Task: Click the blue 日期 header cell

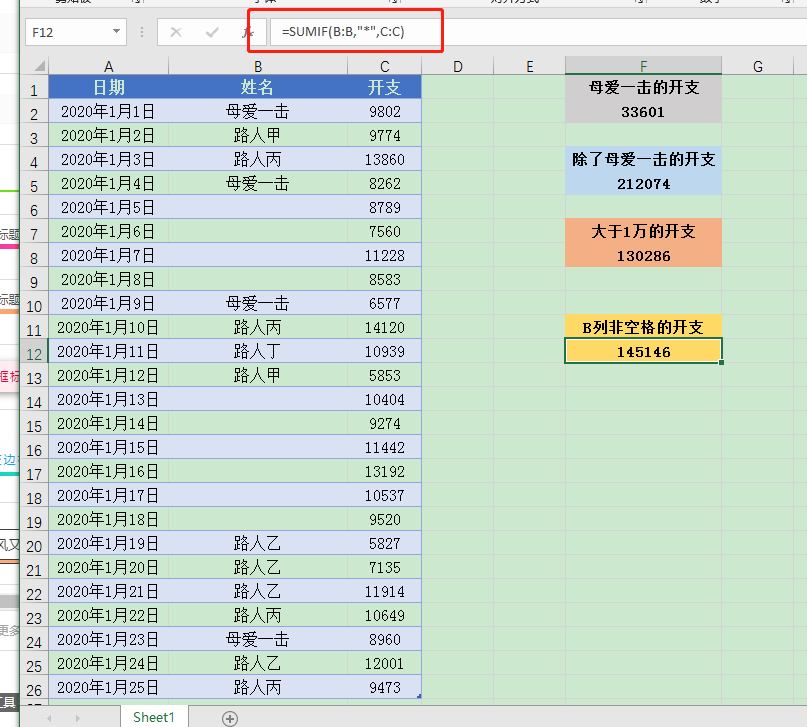Action: pyautogui.click(x=109, y=87)
